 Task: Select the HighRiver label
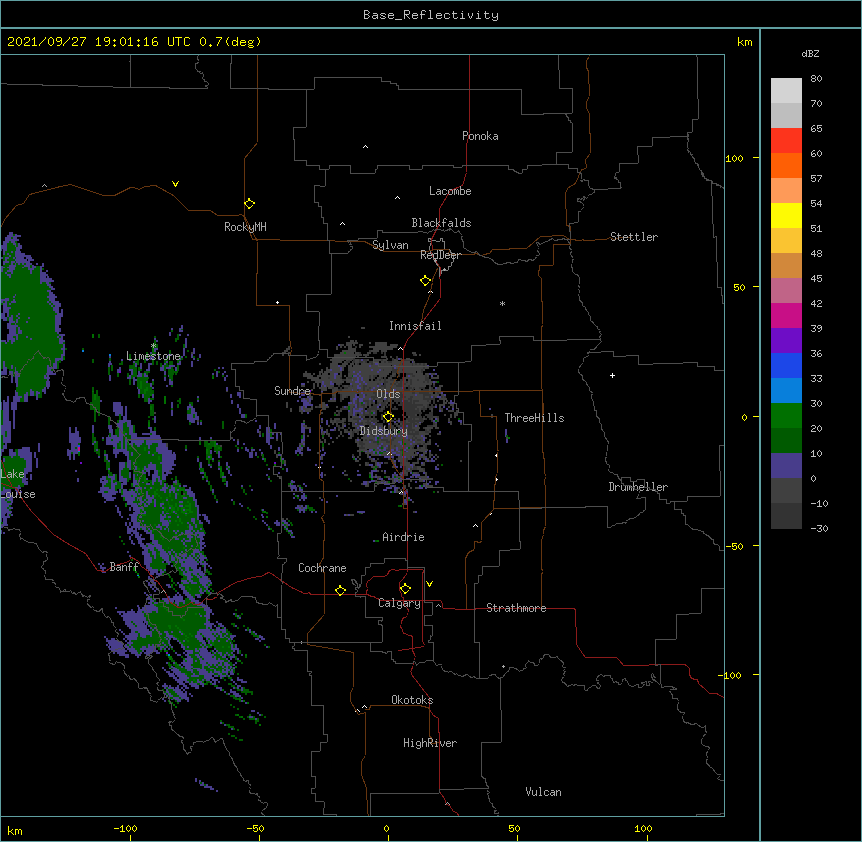[430, 743]
